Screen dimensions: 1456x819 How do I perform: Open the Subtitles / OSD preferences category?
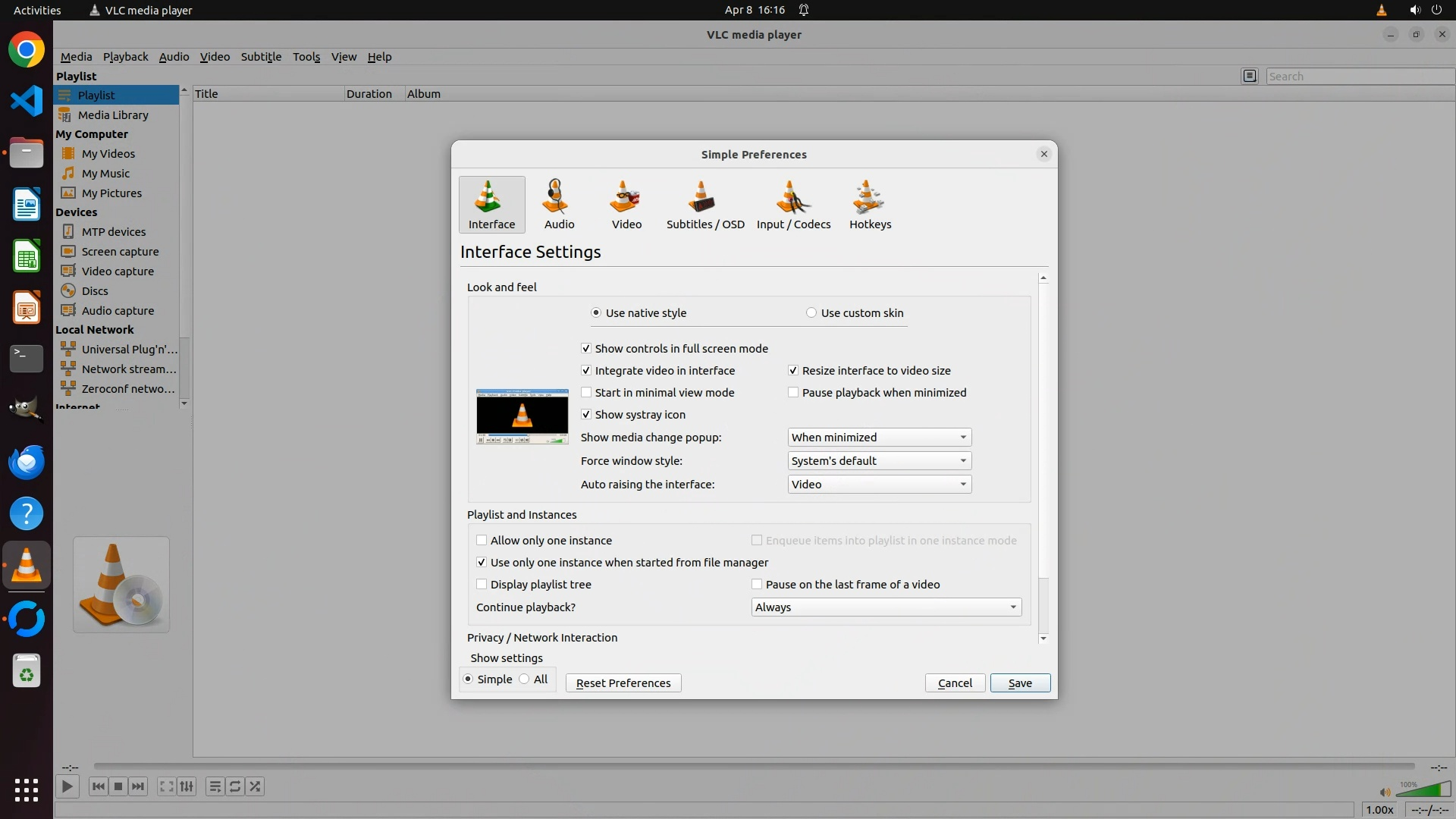(704, 205)
